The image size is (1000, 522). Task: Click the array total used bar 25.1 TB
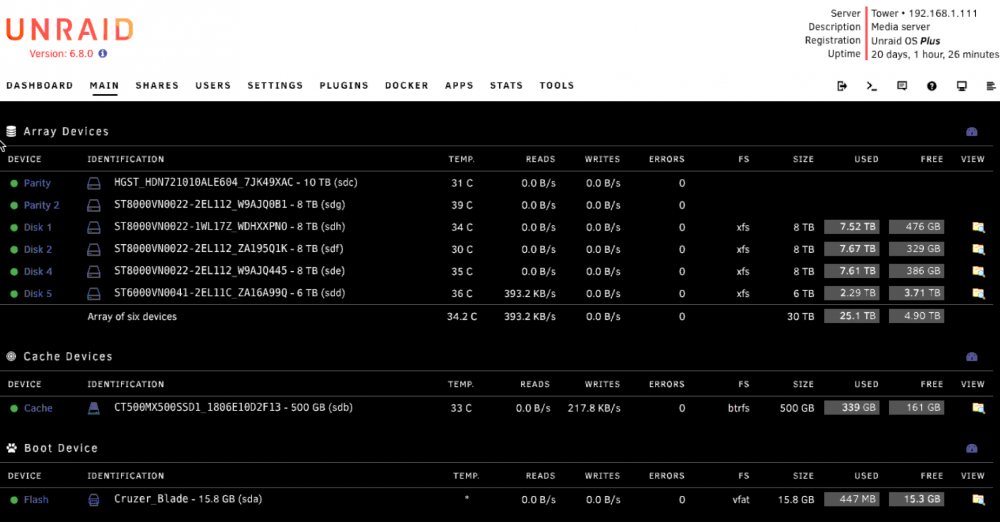click(851, 316)
